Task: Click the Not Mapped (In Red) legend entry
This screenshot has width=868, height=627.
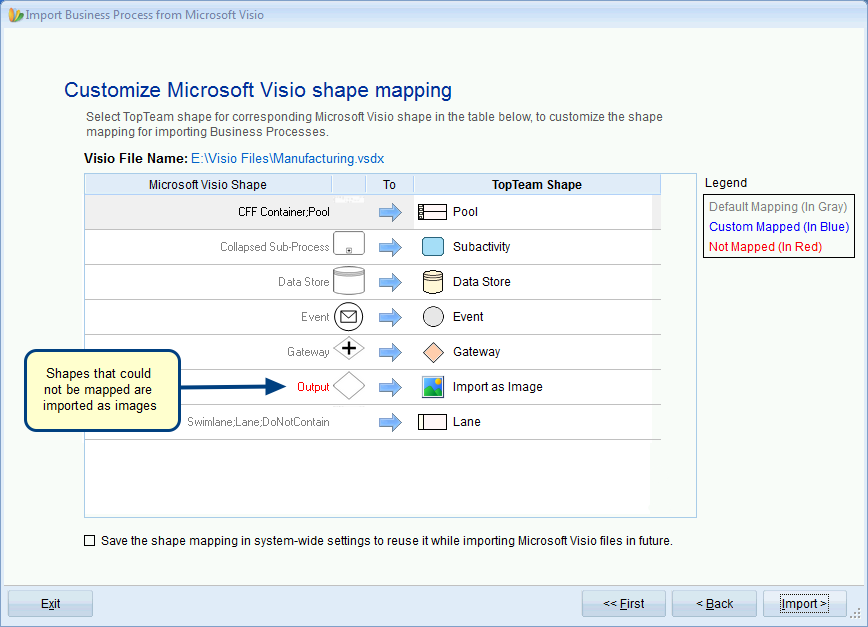Action: click(765, 247)
